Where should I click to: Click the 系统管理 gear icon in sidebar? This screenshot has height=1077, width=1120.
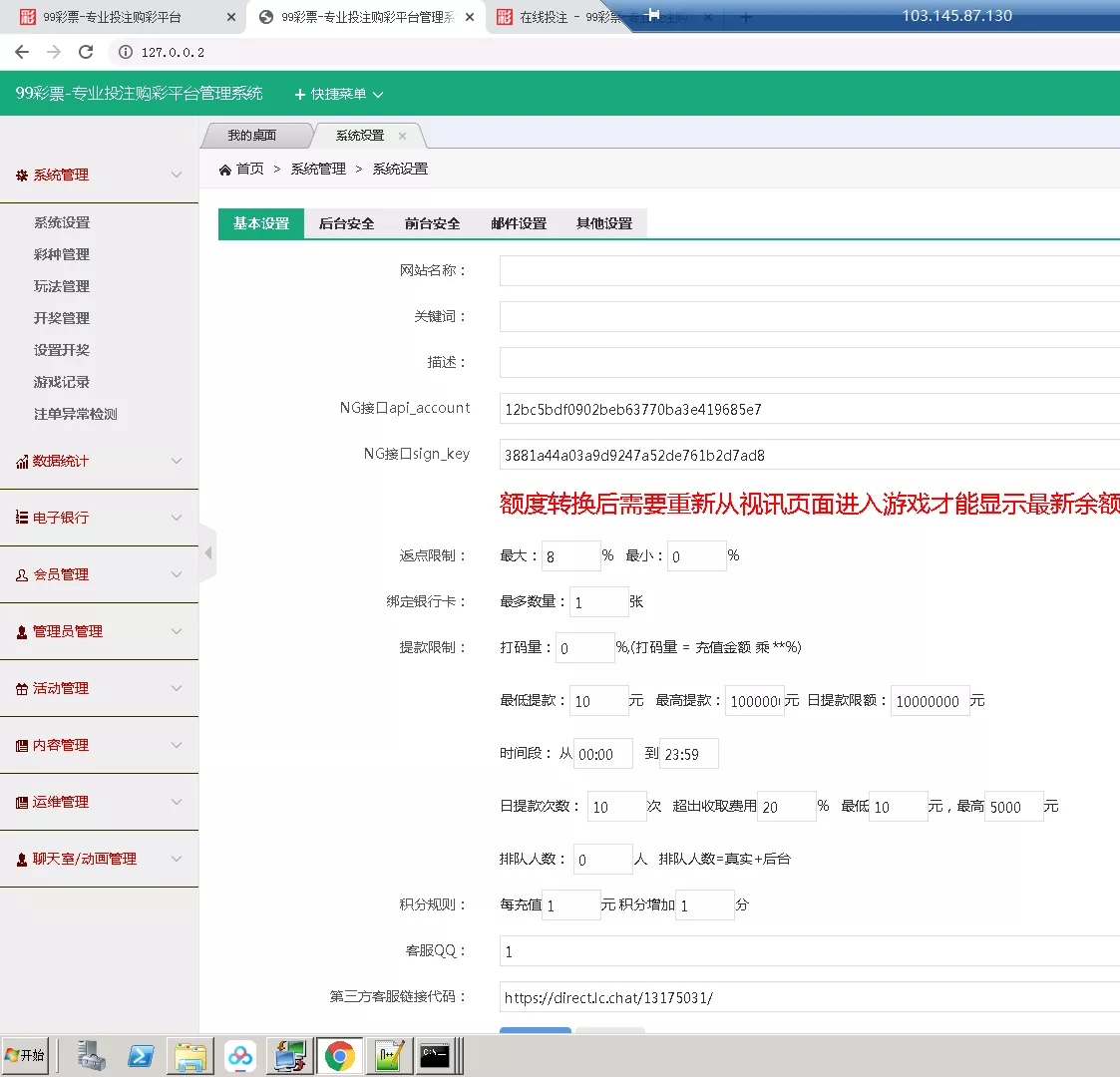click(x=24, y=175)
